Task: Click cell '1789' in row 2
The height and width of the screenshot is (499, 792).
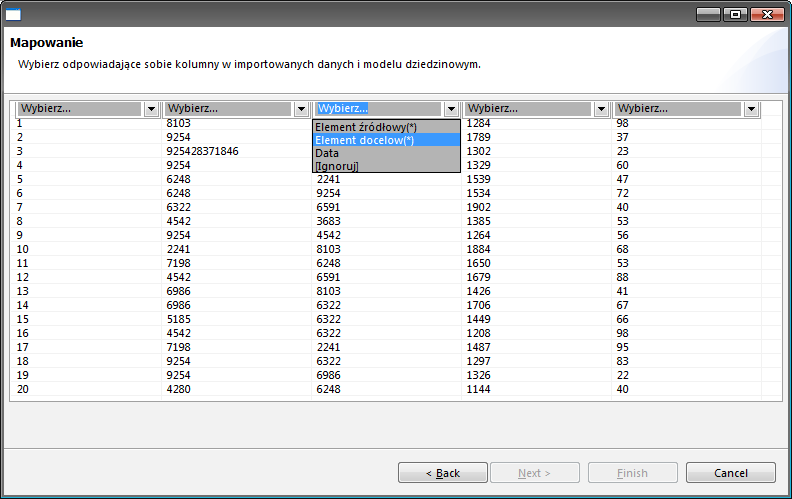Action: click(478, 137)
